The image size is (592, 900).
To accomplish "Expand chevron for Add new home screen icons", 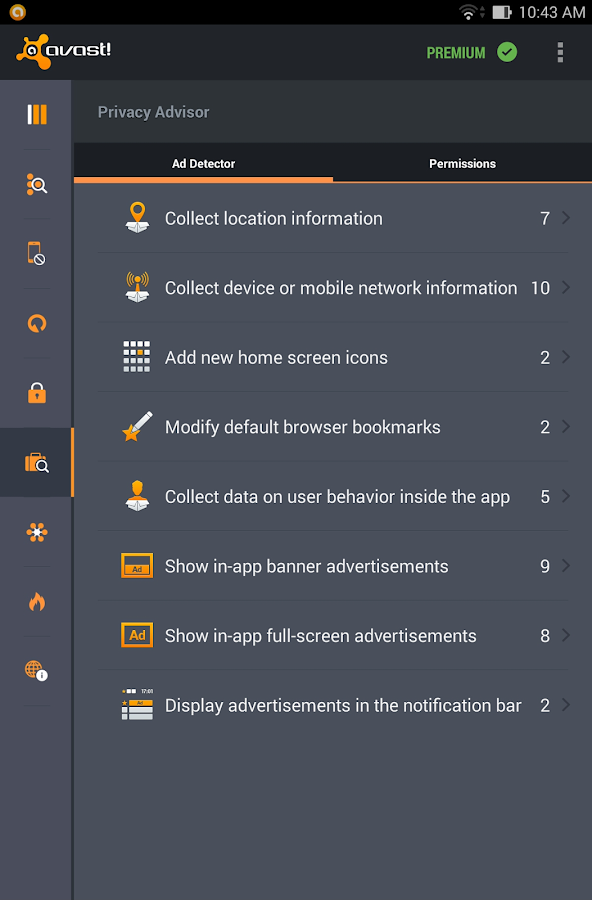I will click(x=566, y=357).
